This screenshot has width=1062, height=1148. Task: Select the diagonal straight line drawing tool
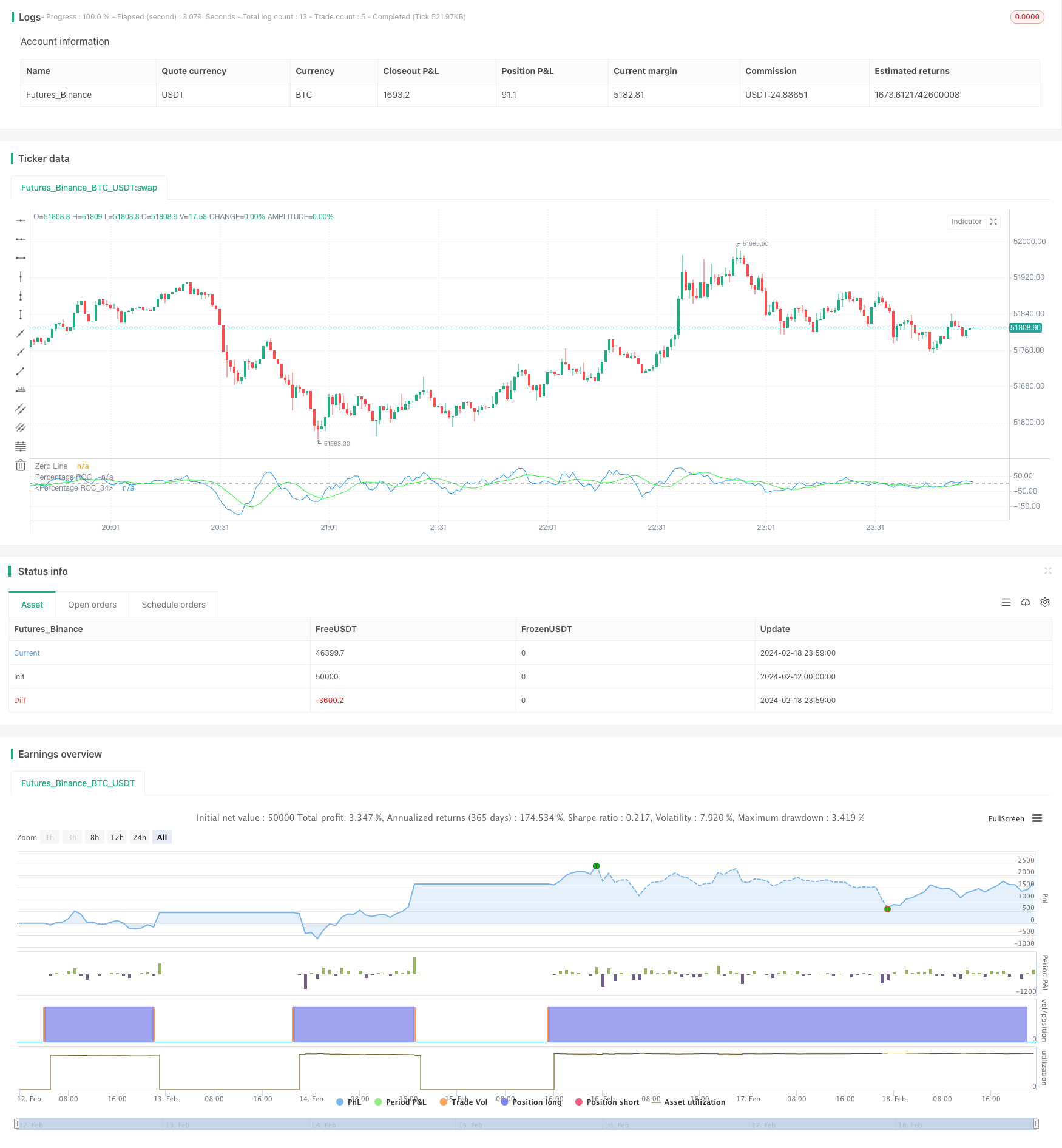point(21,333)
